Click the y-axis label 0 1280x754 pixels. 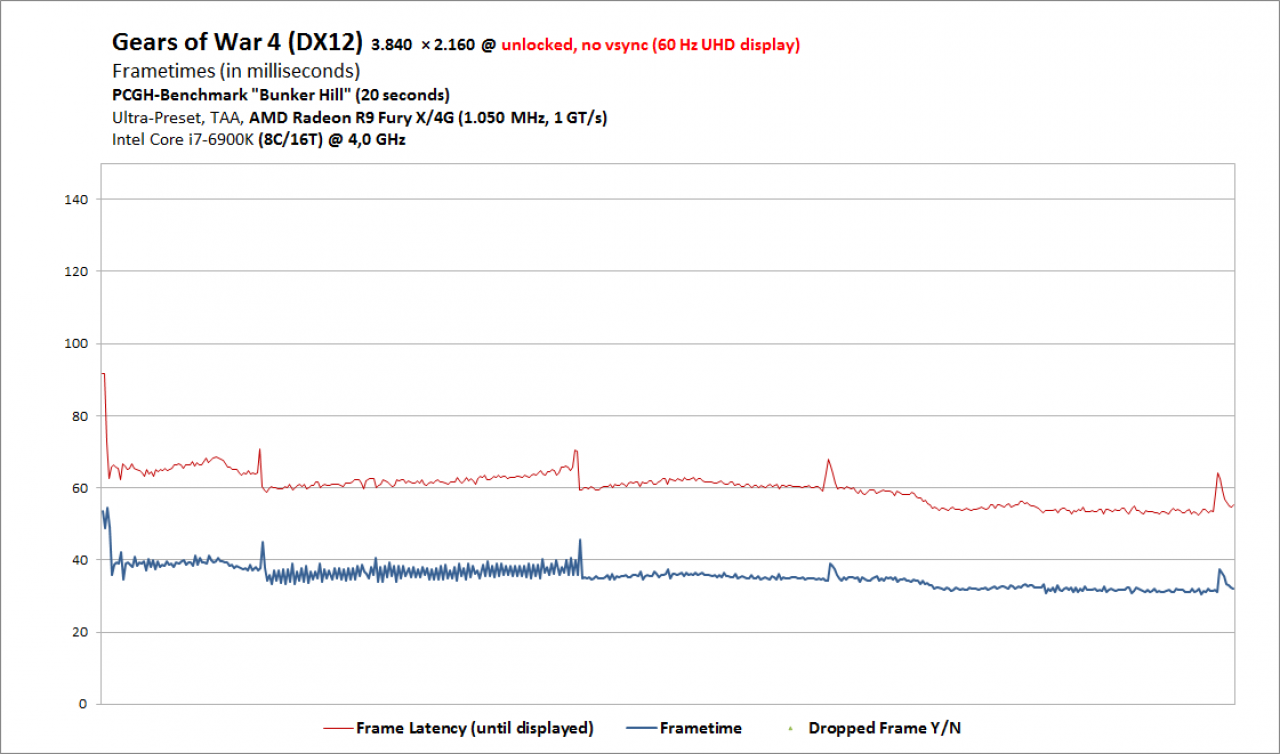[x=84, y=704]
